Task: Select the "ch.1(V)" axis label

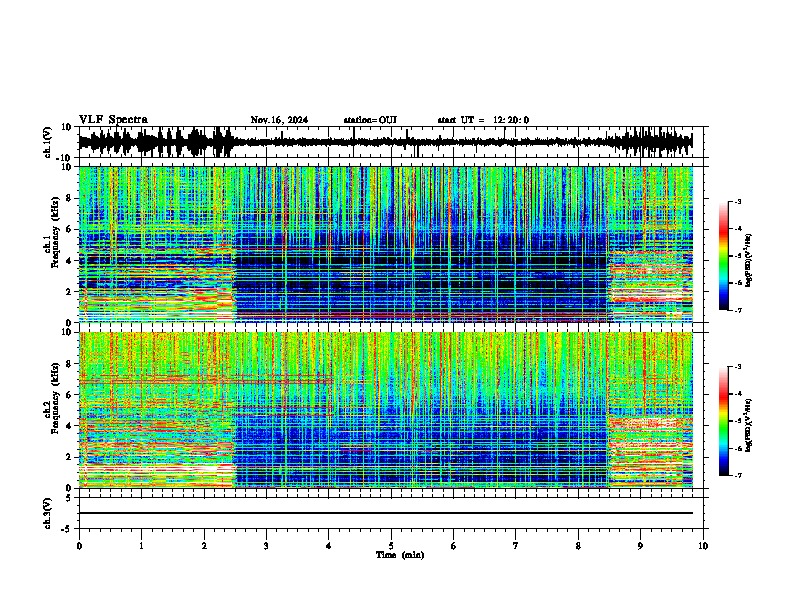Action: [47, 142]
